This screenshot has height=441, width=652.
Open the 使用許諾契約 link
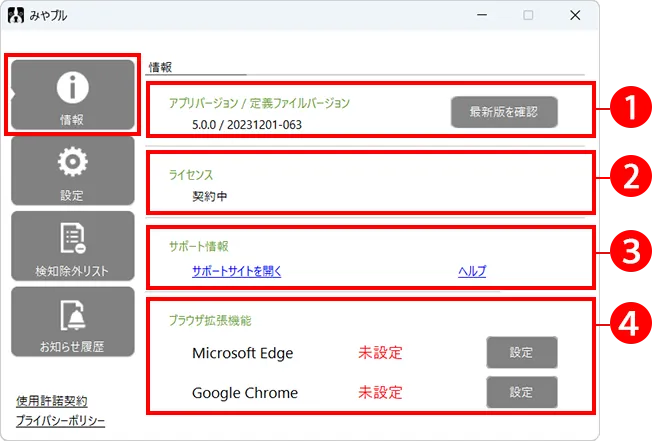coord(52,401)
